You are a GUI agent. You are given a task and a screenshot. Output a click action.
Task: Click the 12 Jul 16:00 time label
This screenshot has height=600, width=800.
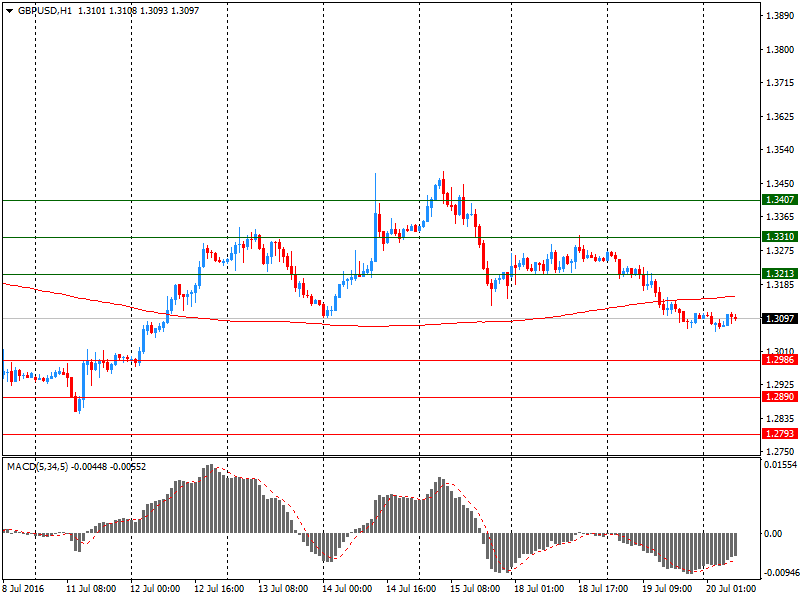point(219,589)
